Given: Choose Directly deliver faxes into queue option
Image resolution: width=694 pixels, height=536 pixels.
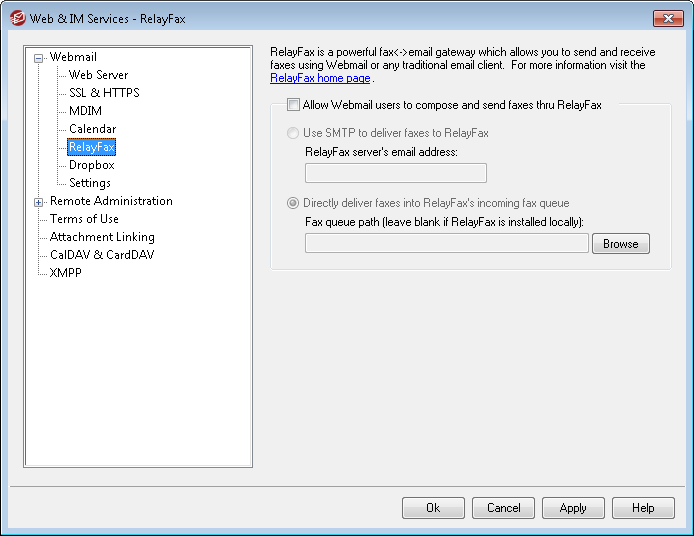Looking at the screenshot, I should (x=292, y=202).
